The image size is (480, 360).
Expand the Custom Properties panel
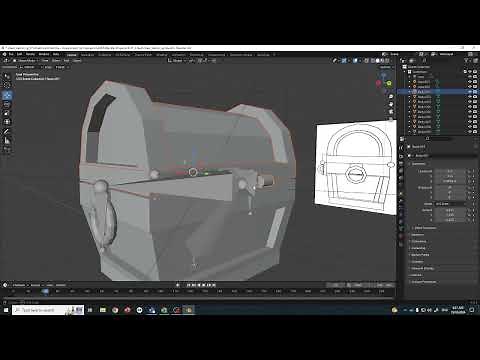coord(423,282)
